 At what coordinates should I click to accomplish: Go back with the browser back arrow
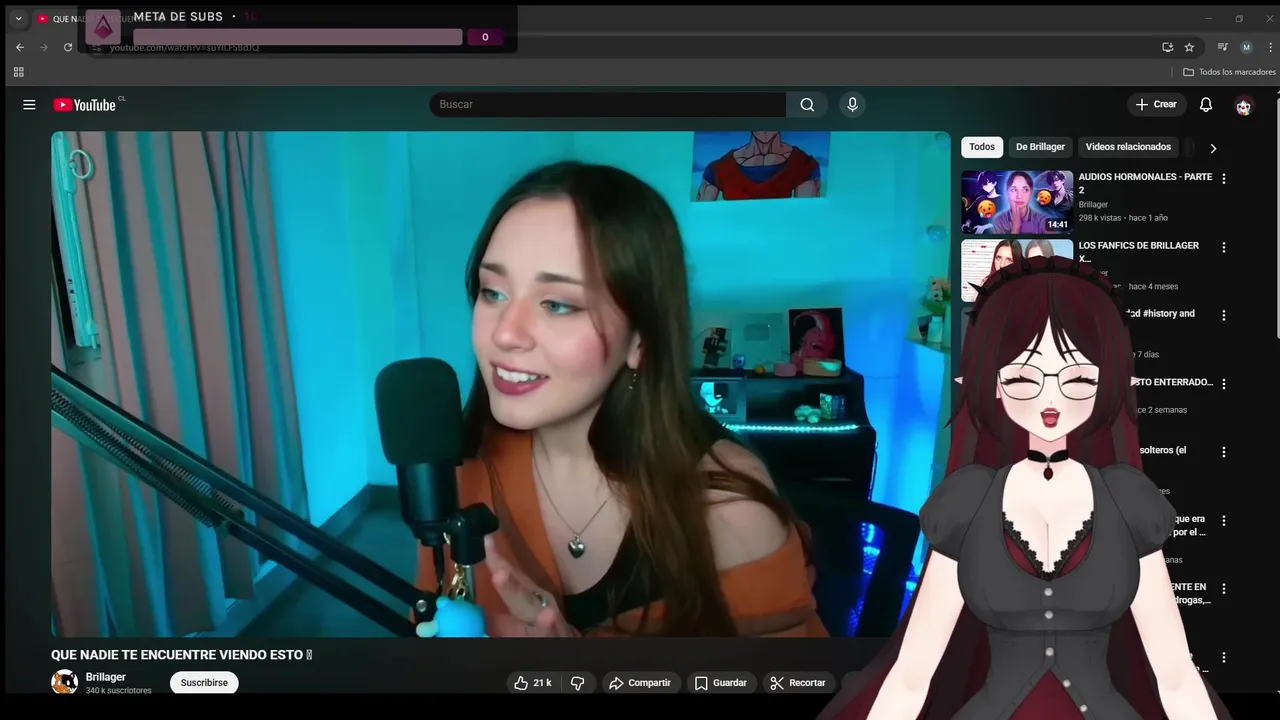20,47
